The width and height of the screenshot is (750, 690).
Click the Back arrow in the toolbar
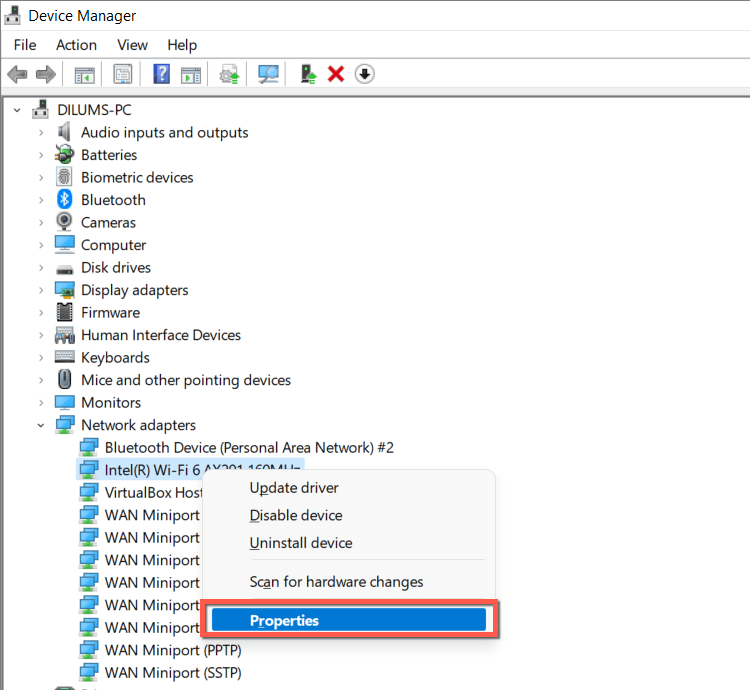[17, 74]
